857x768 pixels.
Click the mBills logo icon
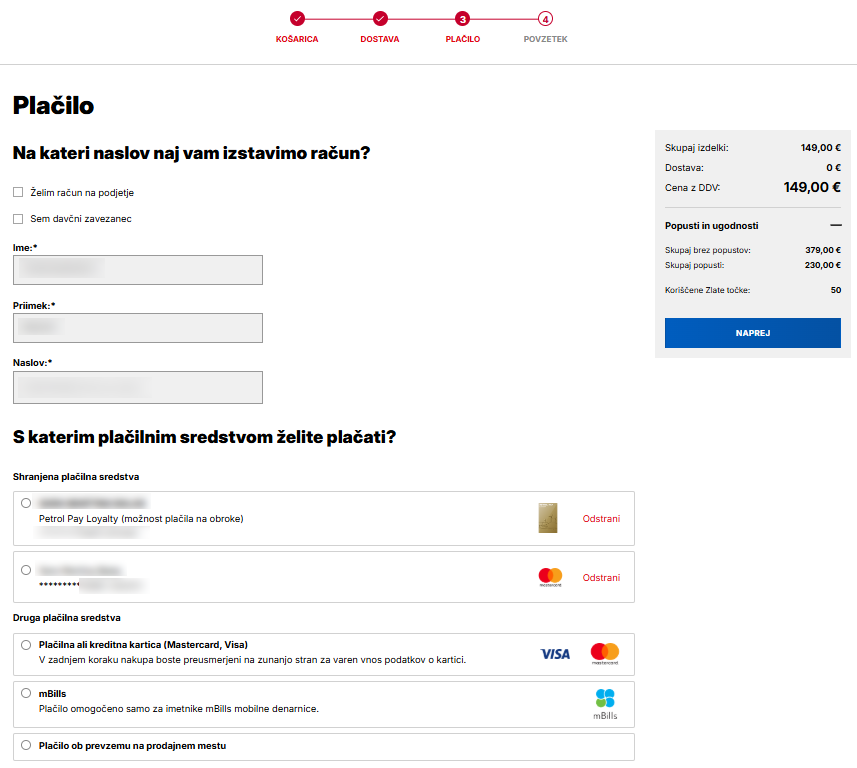(607, 702)
